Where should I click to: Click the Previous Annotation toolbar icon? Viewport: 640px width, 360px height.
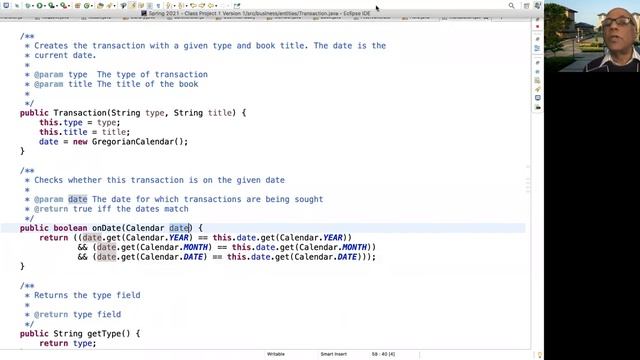click(181, 6)
